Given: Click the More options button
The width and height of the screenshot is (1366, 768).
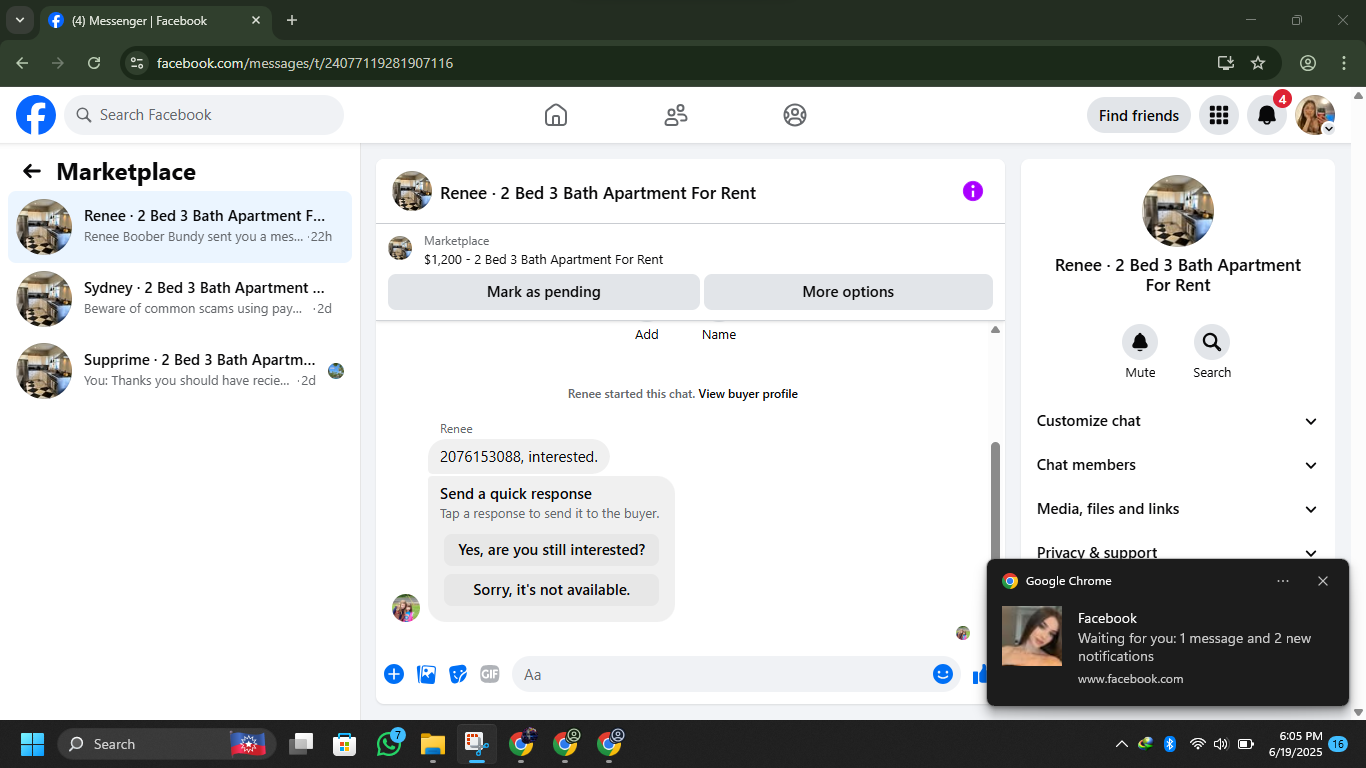Looking at the screenshot, I should [848, 292].
